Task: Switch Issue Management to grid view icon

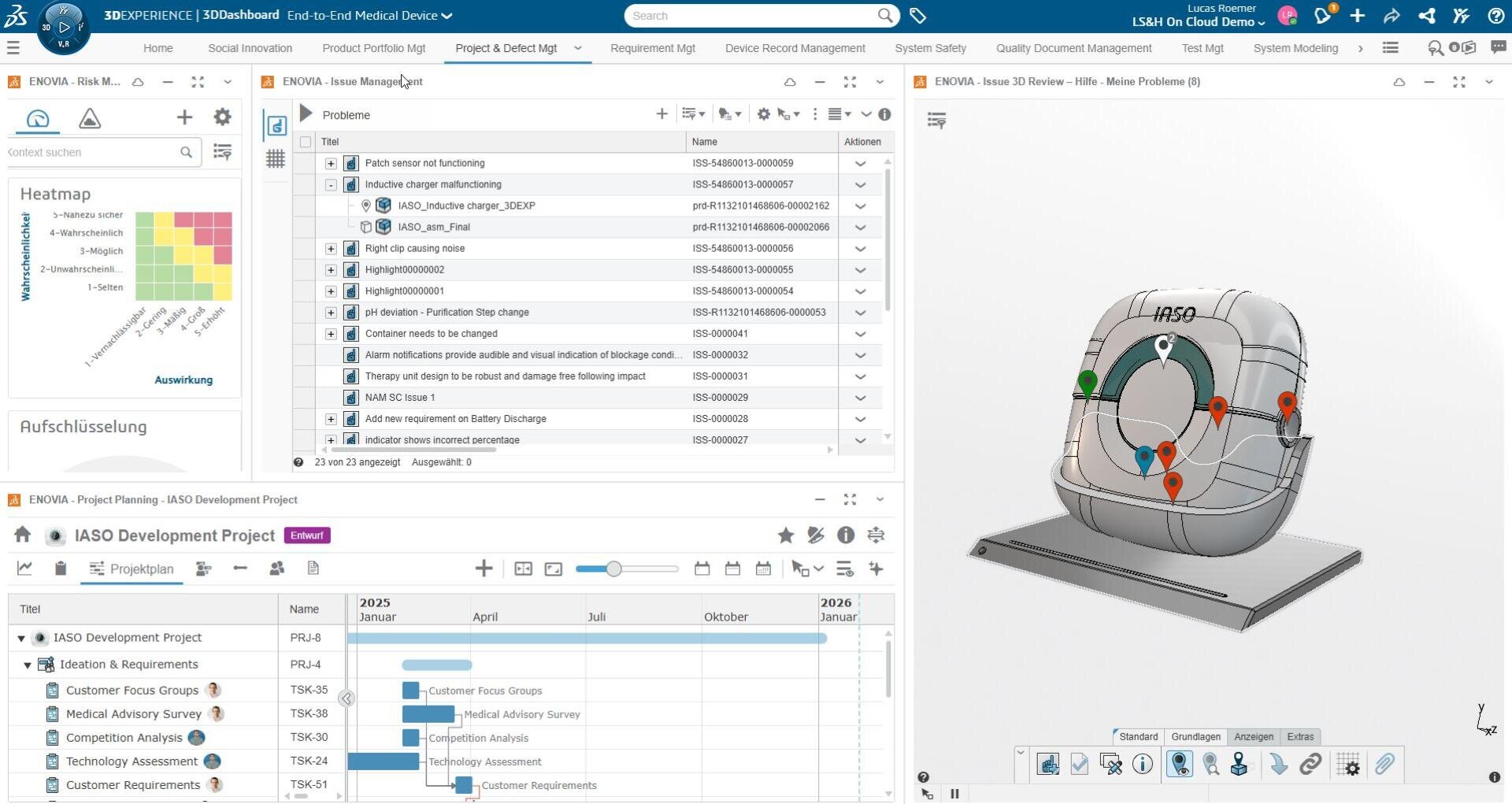Action: pyautogui.click(x=275, y=158)
